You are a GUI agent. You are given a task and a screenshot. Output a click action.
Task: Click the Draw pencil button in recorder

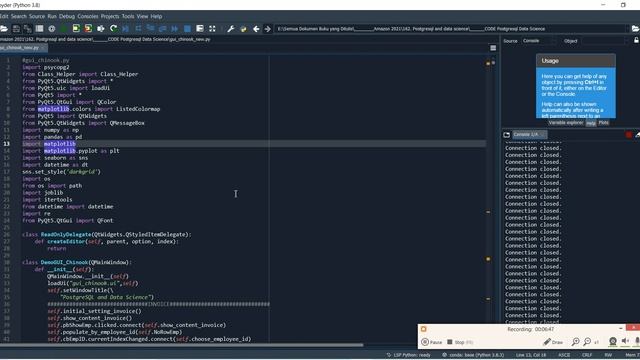[553, 342]
